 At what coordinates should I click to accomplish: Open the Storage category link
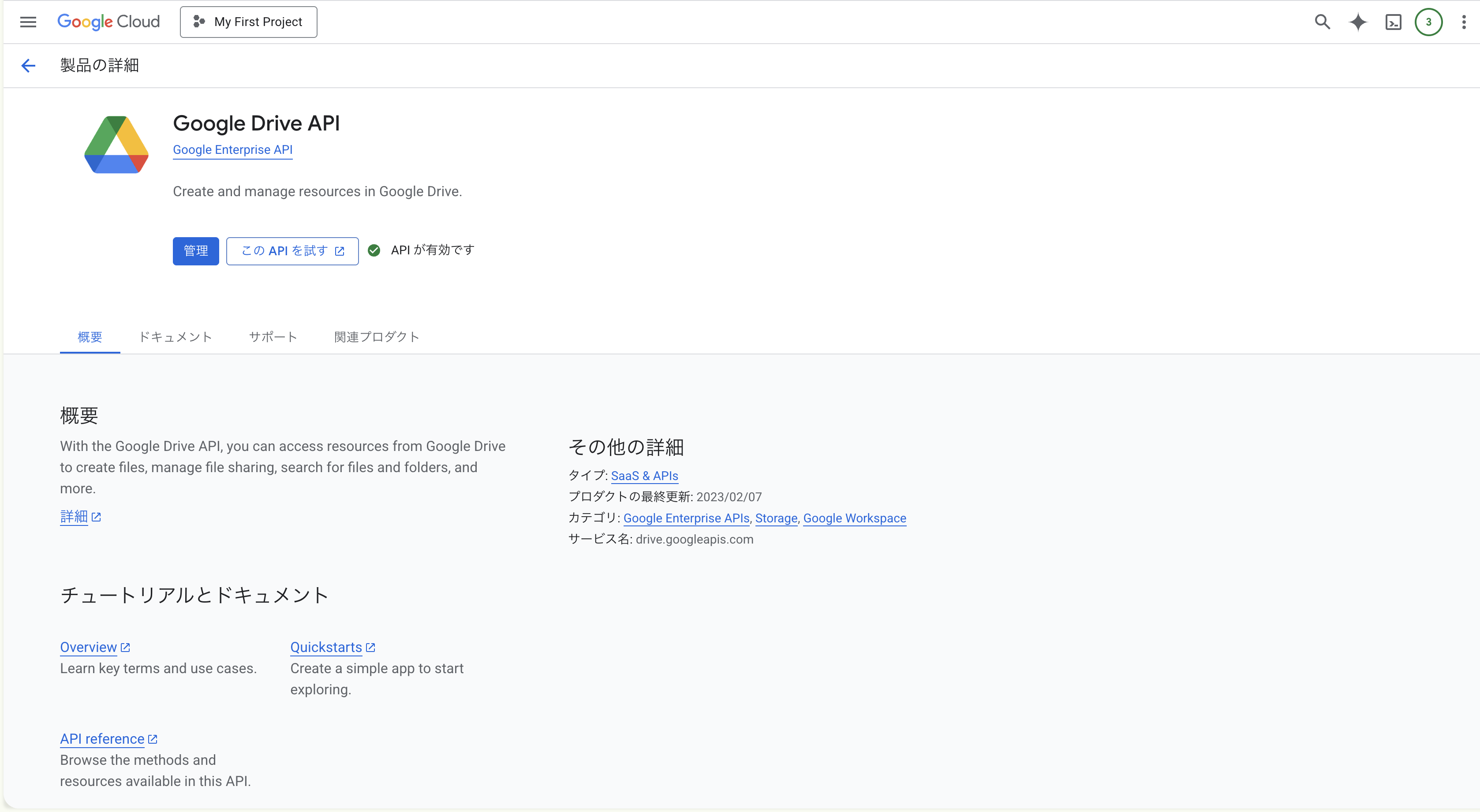click(x=776, y=518)
